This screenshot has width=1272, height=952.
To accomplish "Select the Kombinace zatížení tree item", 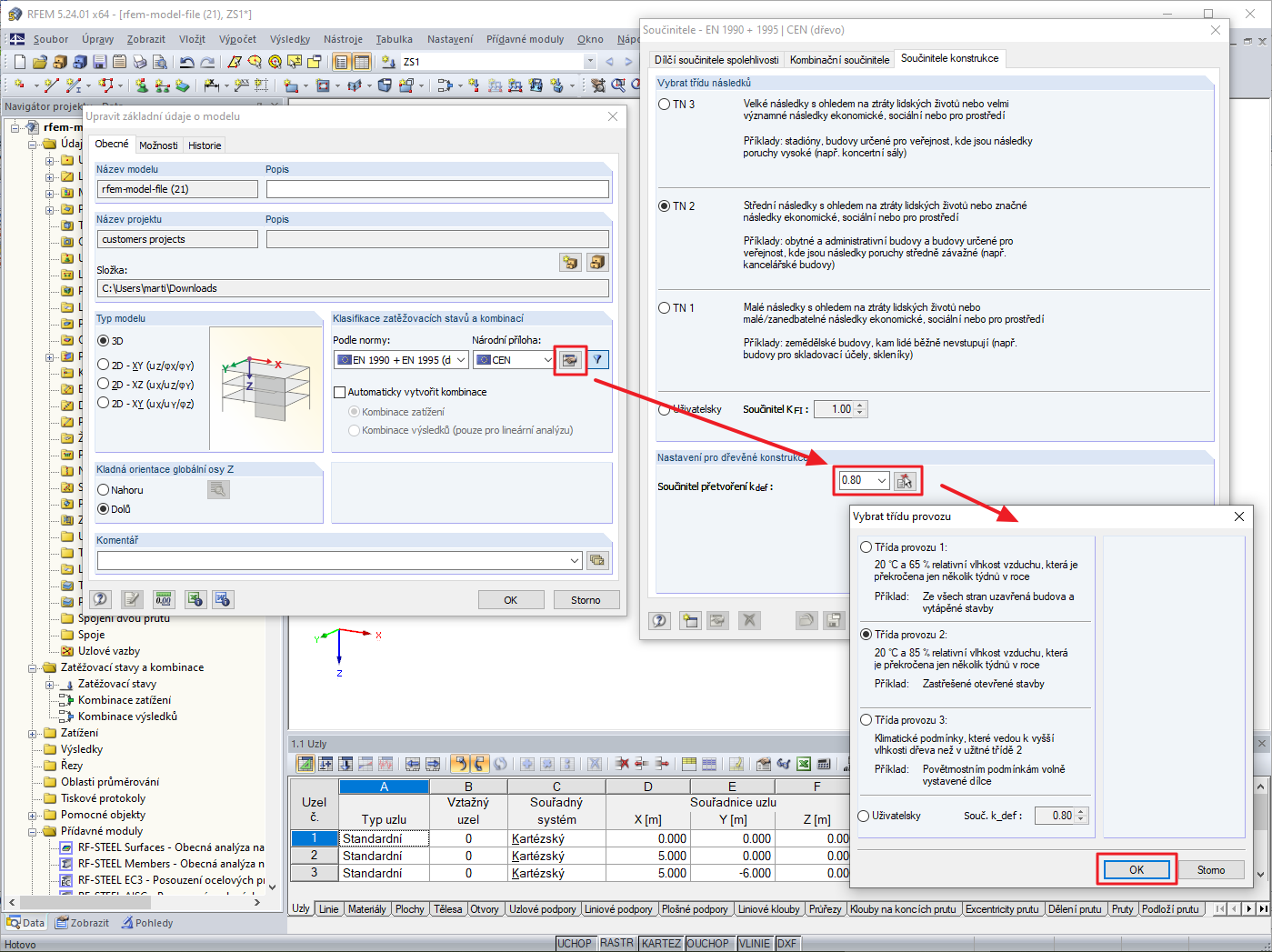I will click(x=125, y=700).
